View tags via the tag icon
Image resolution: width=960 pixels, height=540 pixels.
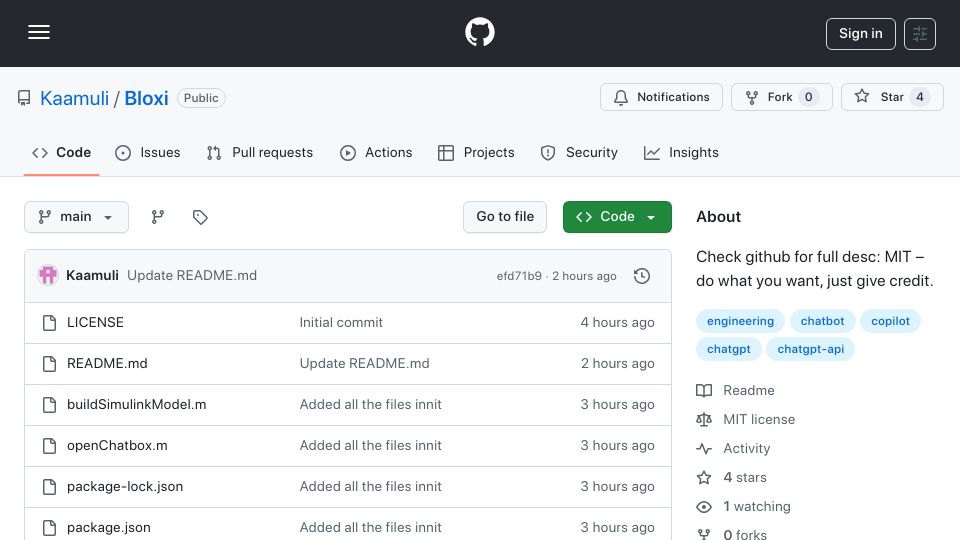coord(200,217)
